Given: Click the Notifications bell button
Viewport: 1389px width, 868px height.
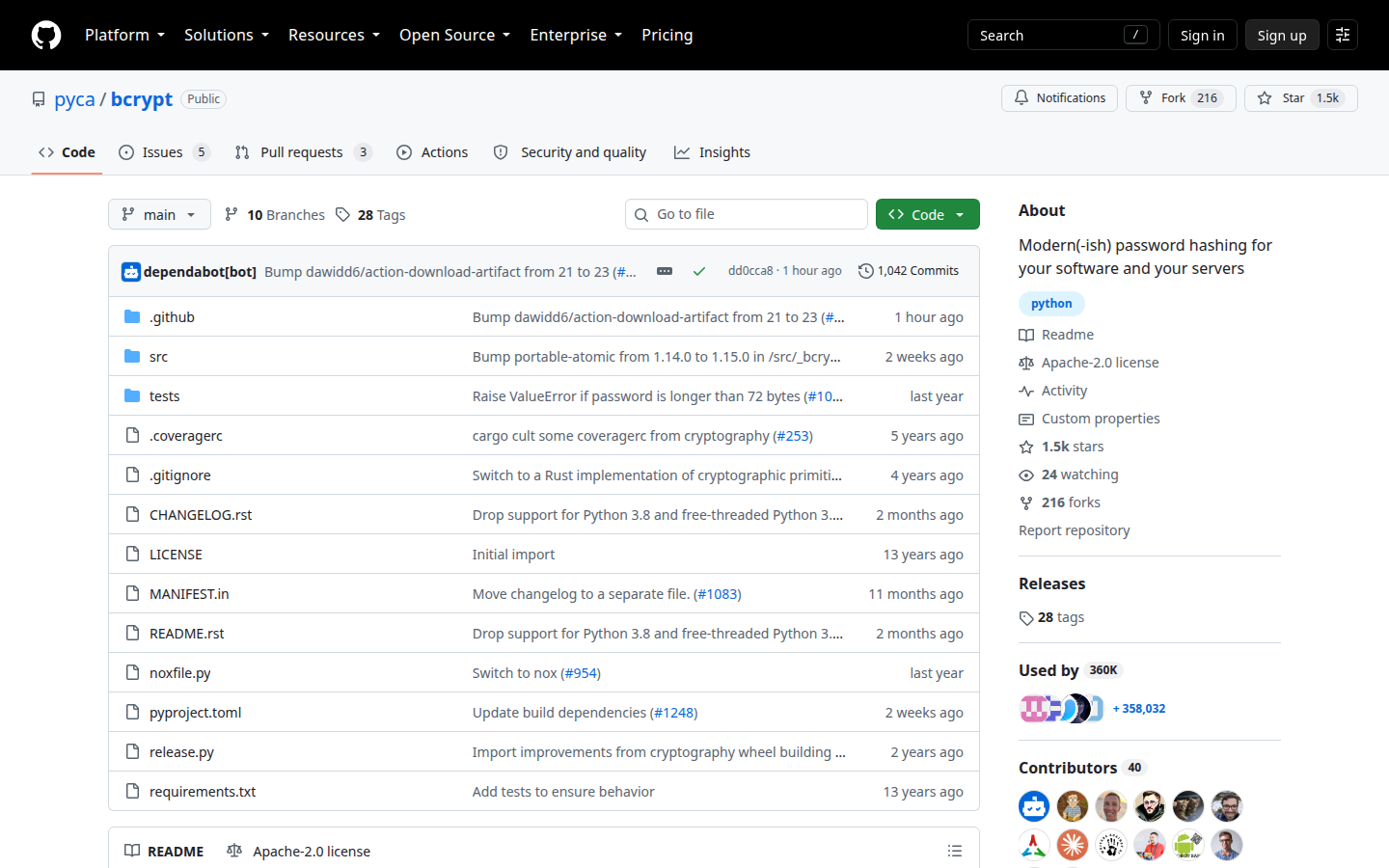Looking at the screenshot, I should [x=1059, y=98].
